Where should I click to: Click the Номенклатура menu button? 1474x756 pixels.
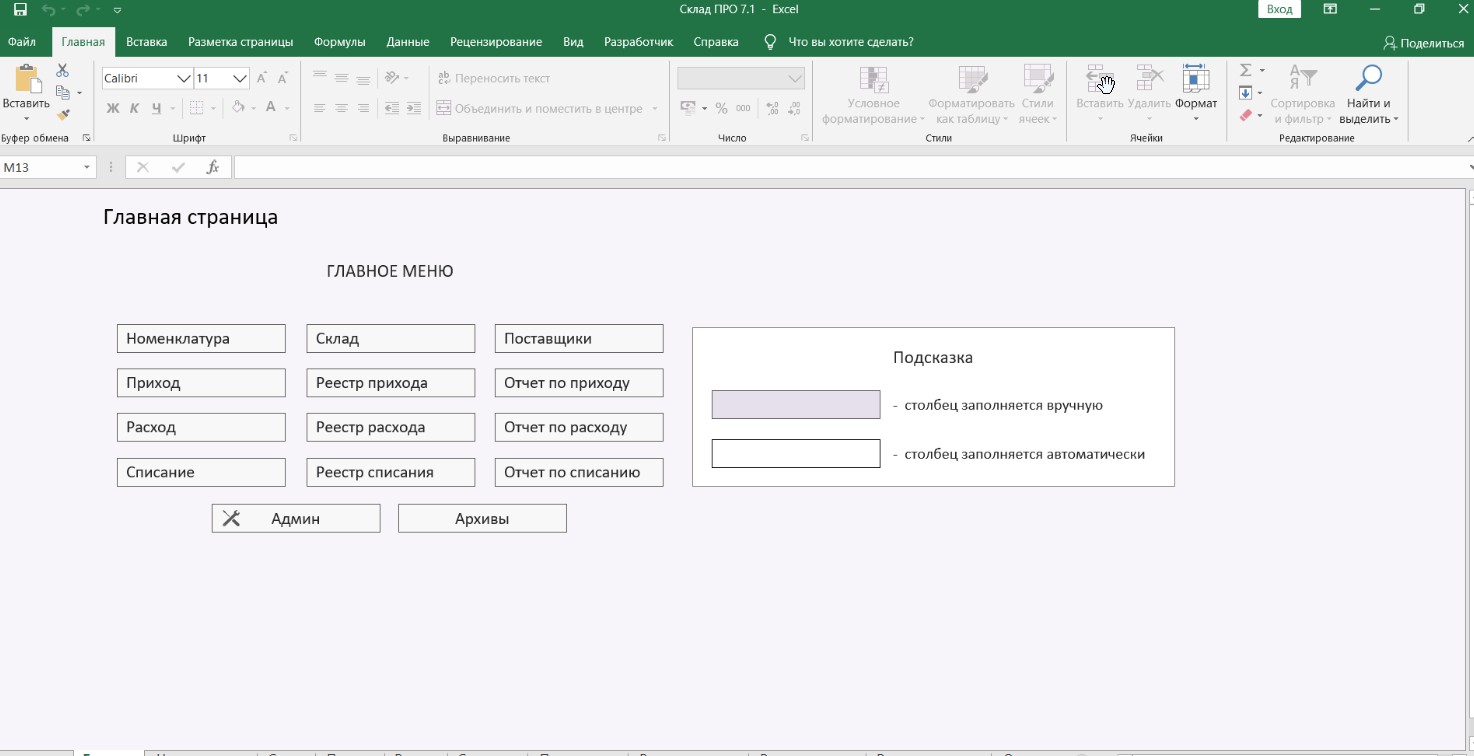(201, 339)
